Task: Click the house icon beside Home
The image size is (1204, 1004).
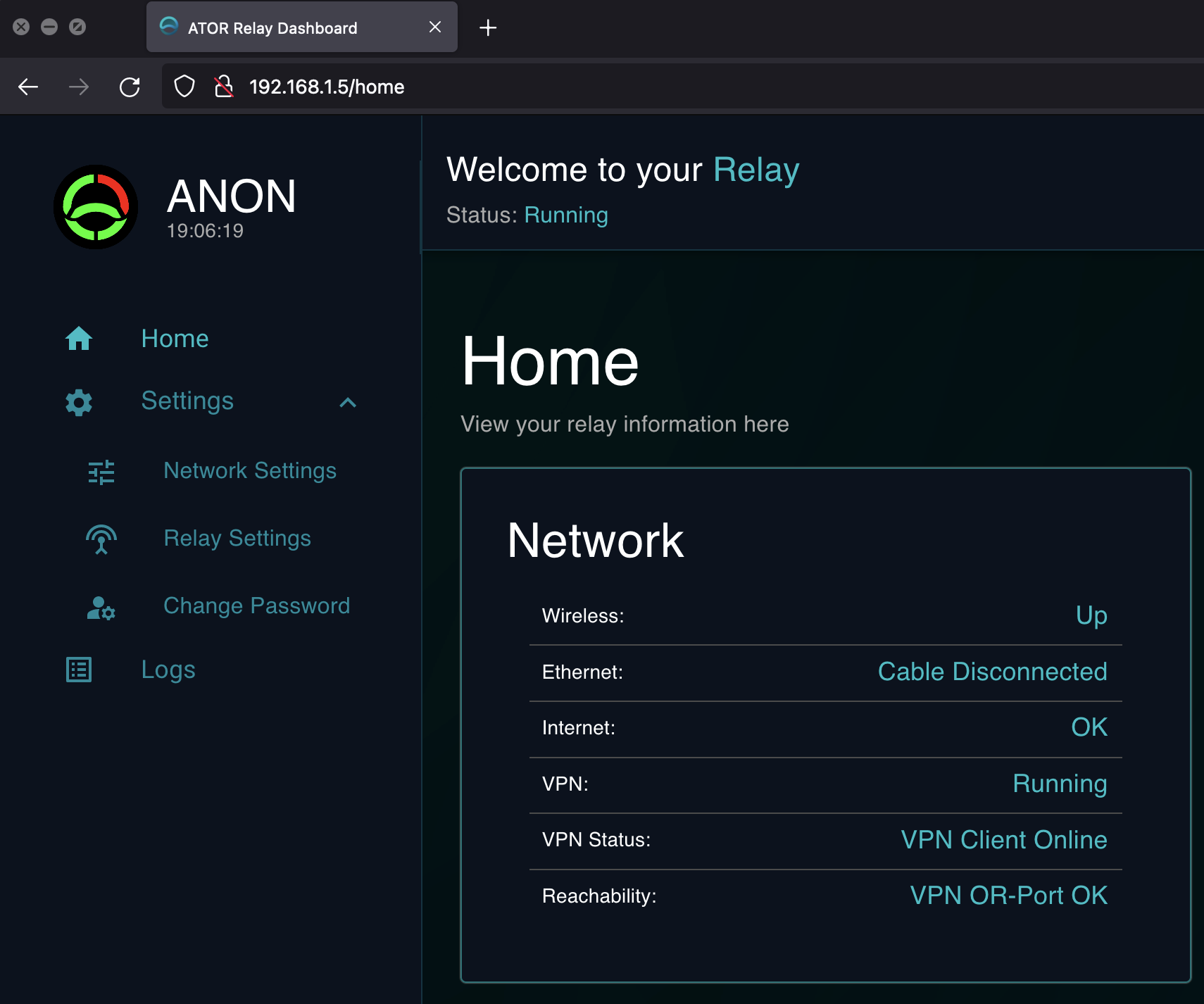Action: click(x=79, y=339)
